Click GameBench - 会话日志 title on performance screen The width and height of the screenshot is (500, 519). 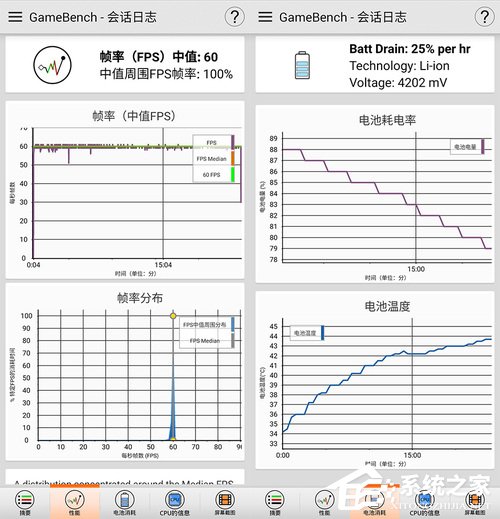point(93,17)
